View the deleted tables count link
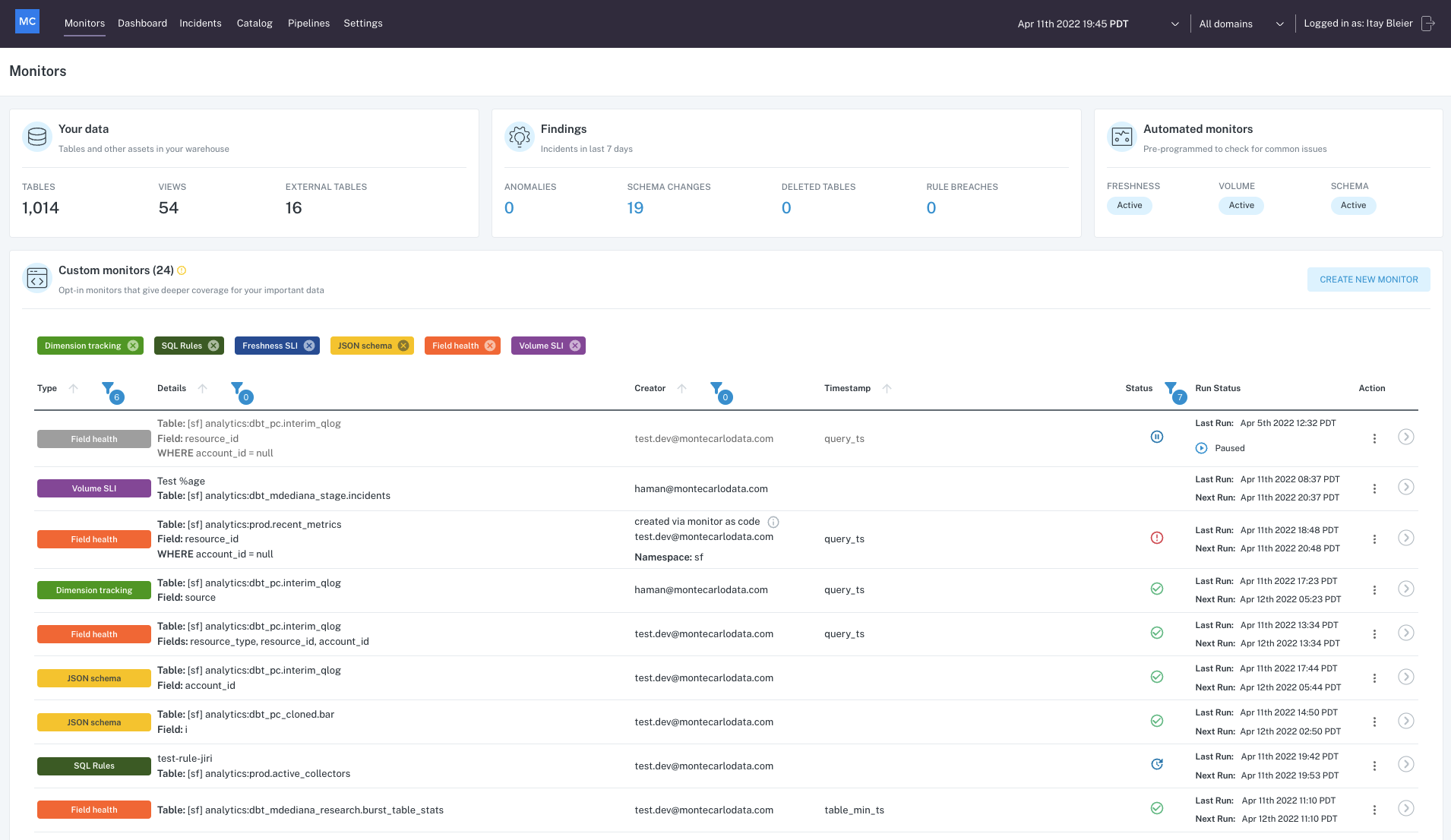 [786, 208]
